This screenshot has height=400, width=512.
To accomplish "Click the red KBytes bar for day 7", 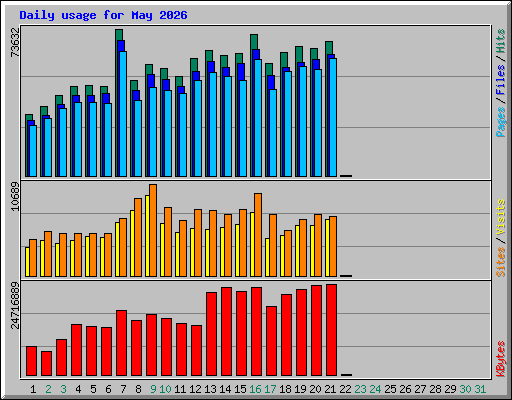I will point(122,343).
